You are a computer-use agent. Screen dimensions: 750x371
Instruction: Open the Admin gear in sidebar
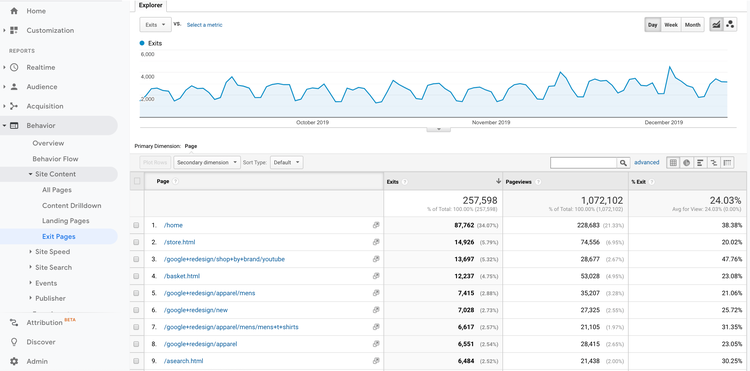click(x=14, y=361)
